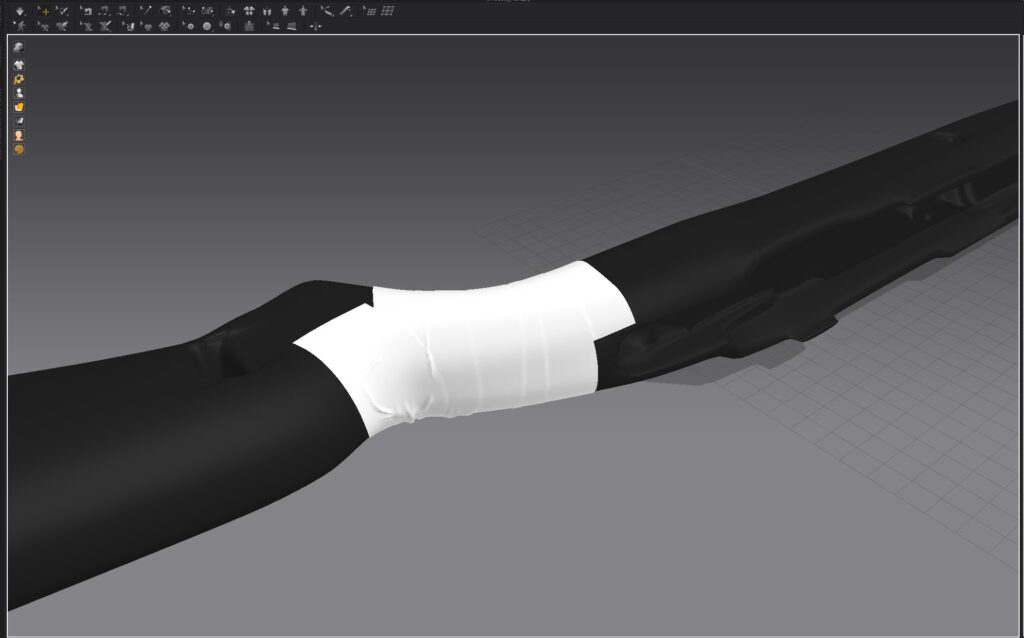Click the inward arrows symmetry icon
Image resolution: width=1024 pixels, height=638 pixels.
(315, 26)
